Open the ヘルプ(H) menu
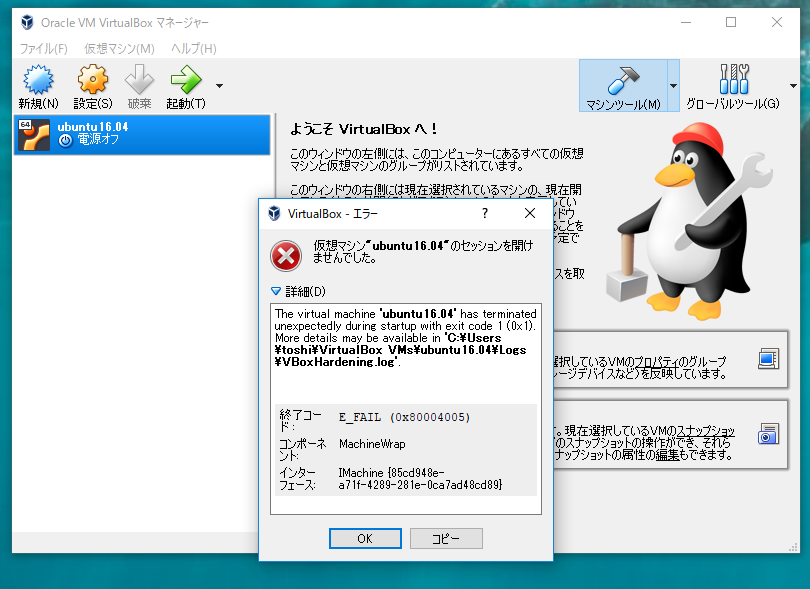Screen dimensions: 810x589 point(194,49)
